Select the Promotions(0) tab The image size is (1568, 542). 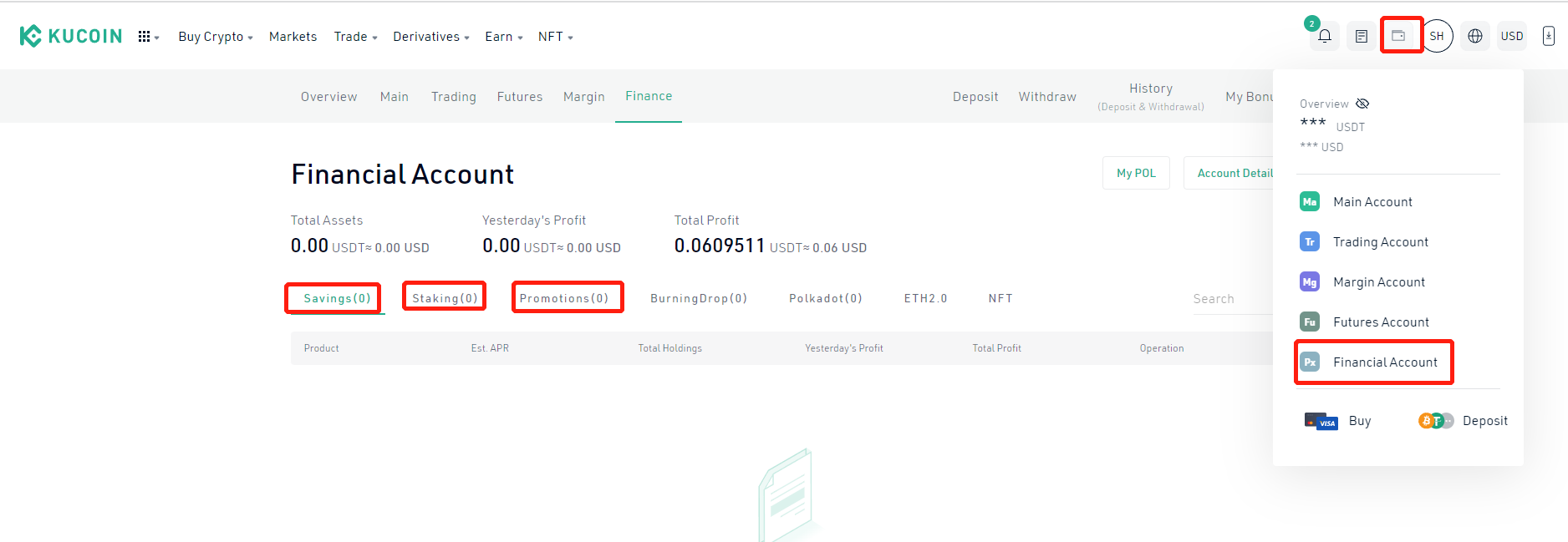coord(564,298)
